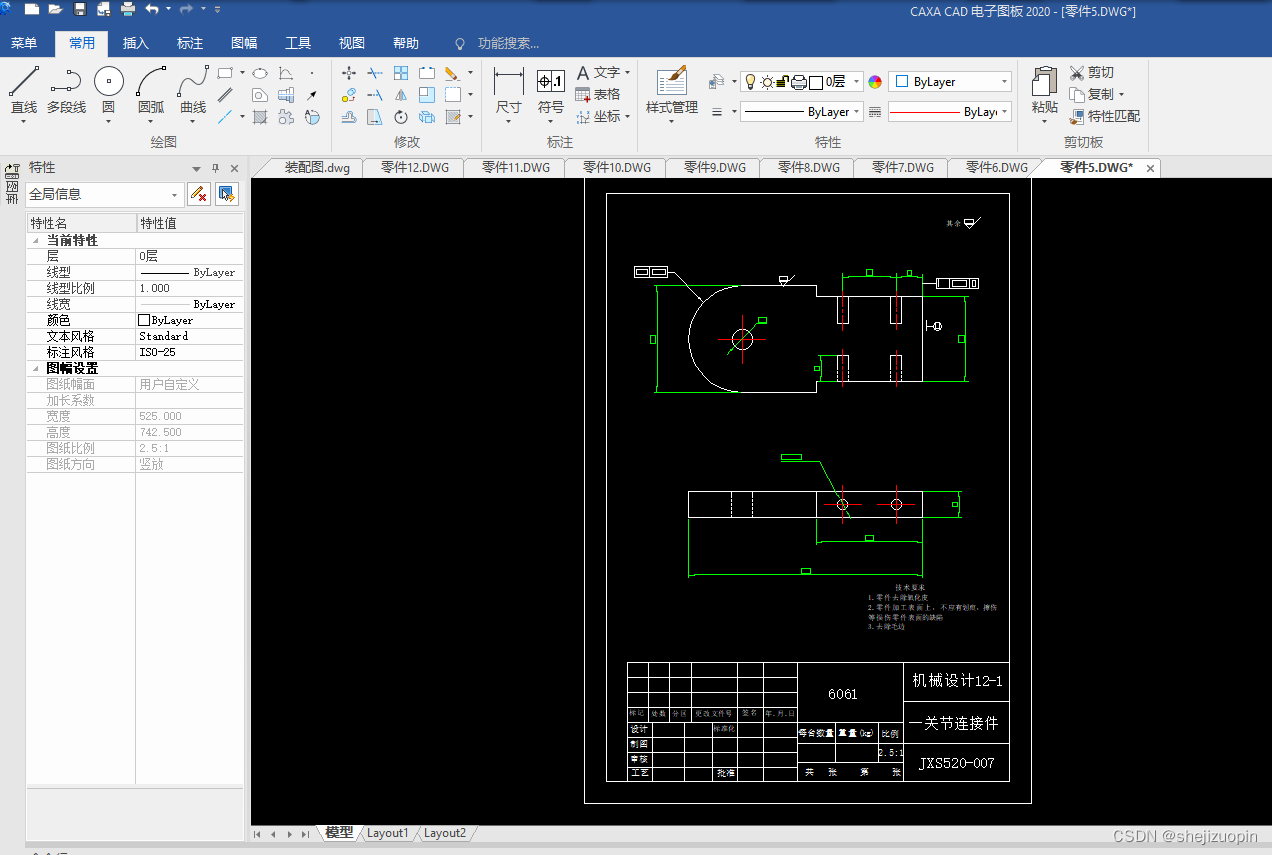Click the 复制 copy button
This screenshot has width=1272, height=855.
tap(1091, 94)
